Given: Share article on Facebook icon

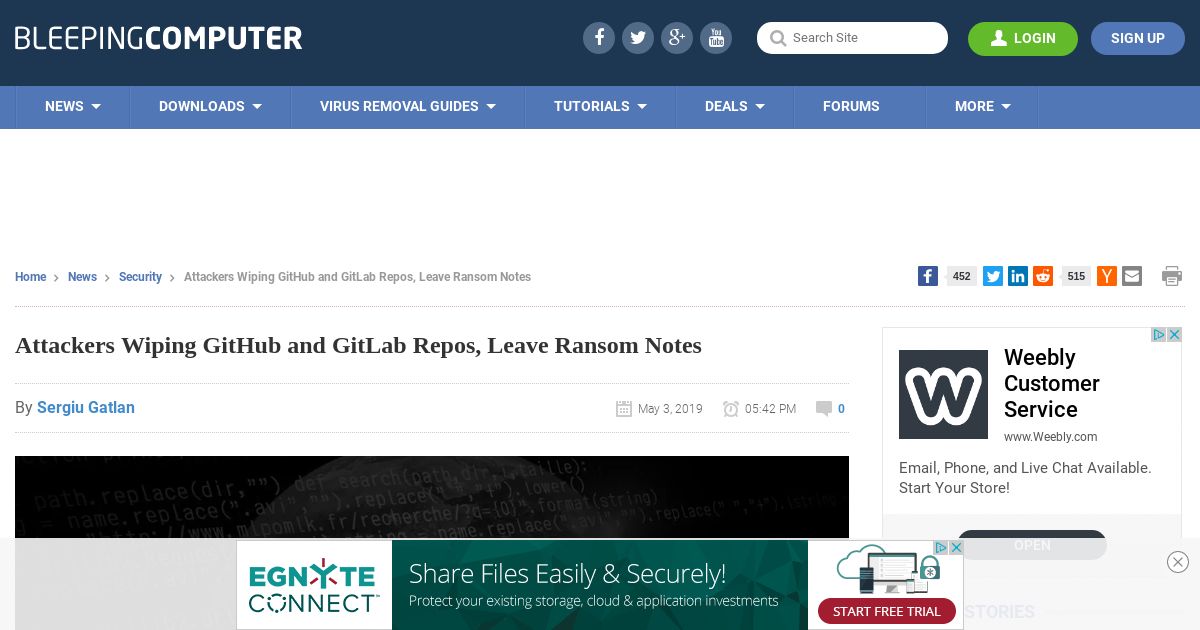Looking at the screenshot, I should [x=928, y=276].
